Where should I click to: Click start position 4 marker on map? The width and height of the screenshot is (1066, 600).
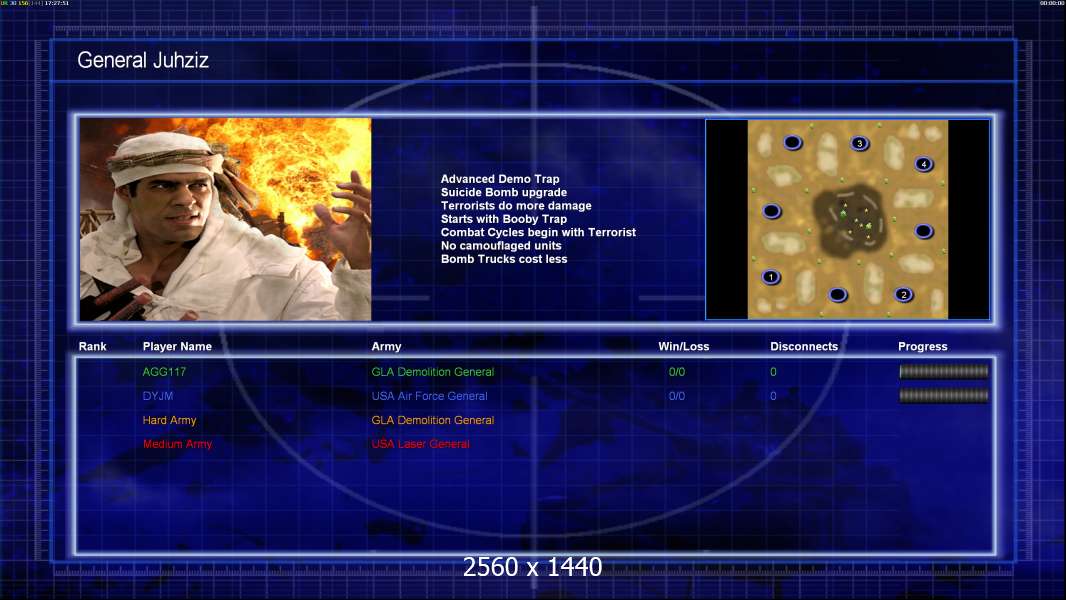[924, 164]
